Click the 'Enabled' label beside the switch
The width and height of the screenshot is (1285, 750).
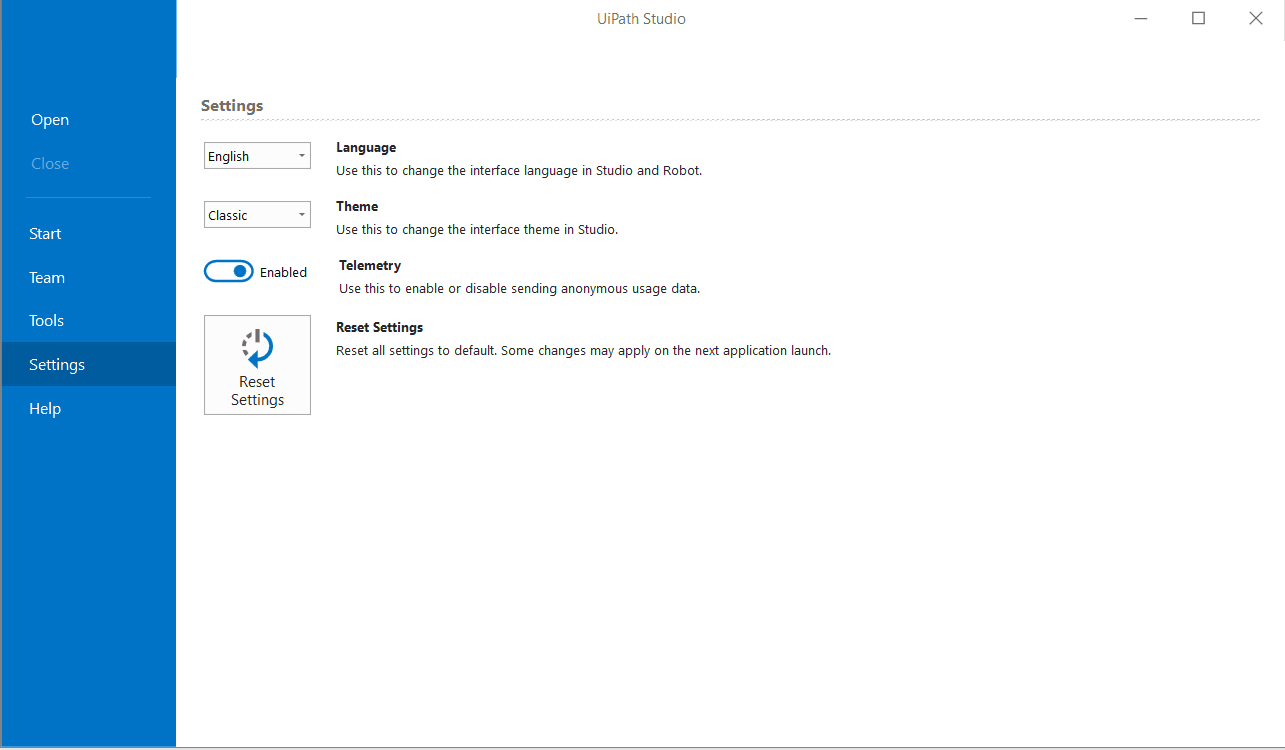[x=283, y=273]
